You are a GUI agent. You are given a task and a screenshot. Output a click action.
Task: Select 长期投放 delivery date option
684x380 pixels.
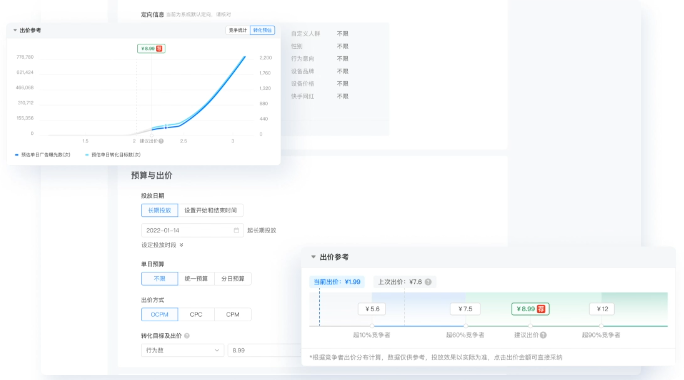159,210
